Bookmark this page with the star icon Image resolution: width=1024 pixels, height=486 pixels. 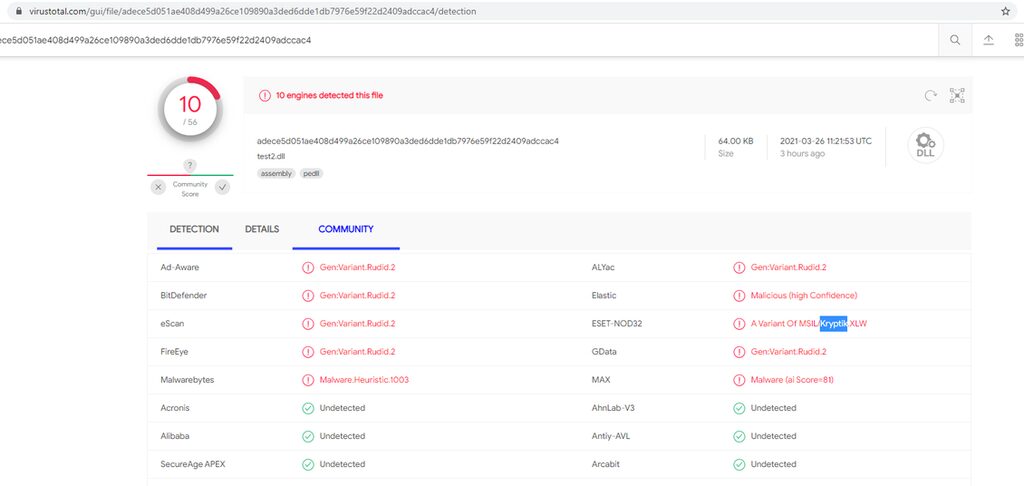click(1006, 11)
